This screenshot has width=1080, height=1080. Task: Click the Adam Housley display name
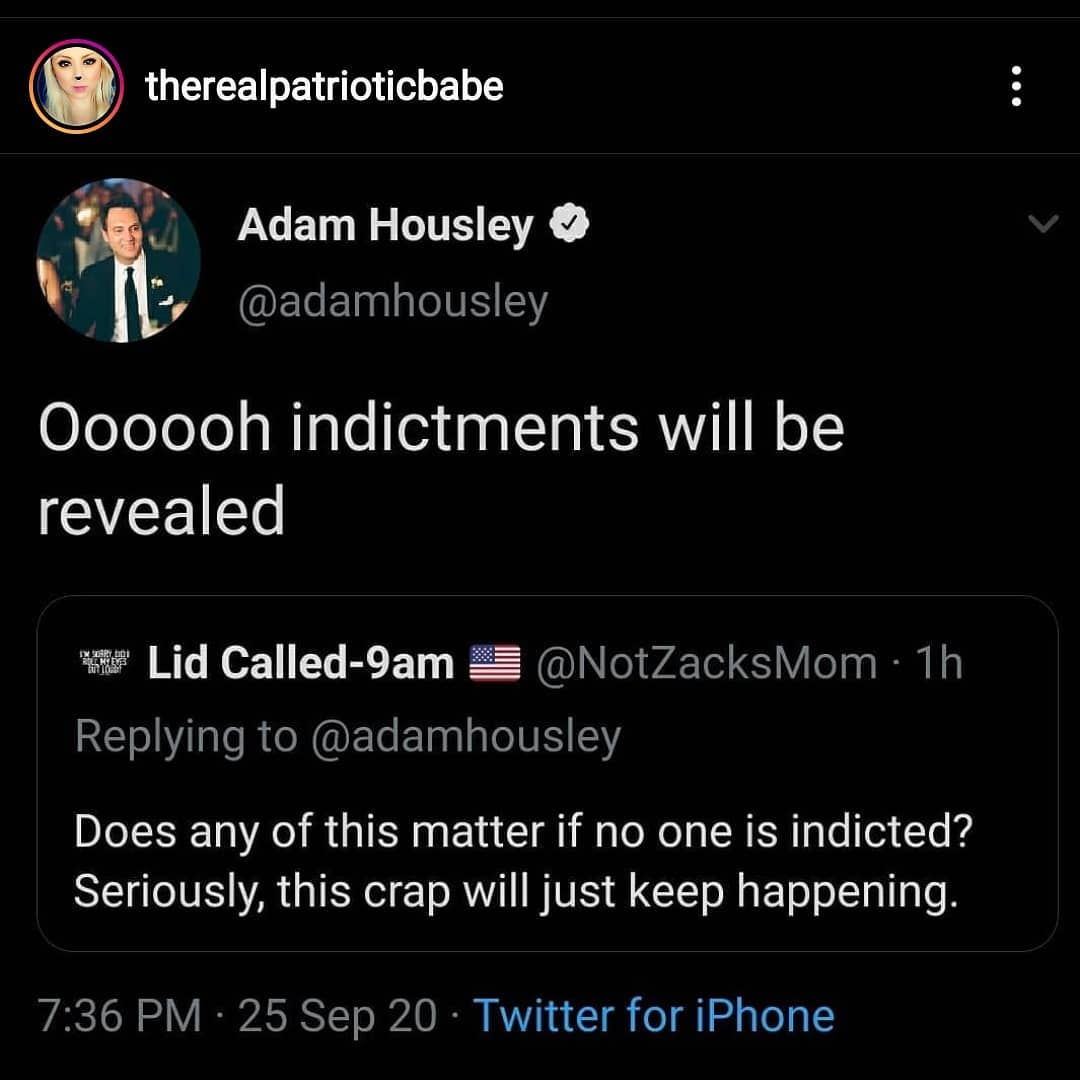pos(385,227)
